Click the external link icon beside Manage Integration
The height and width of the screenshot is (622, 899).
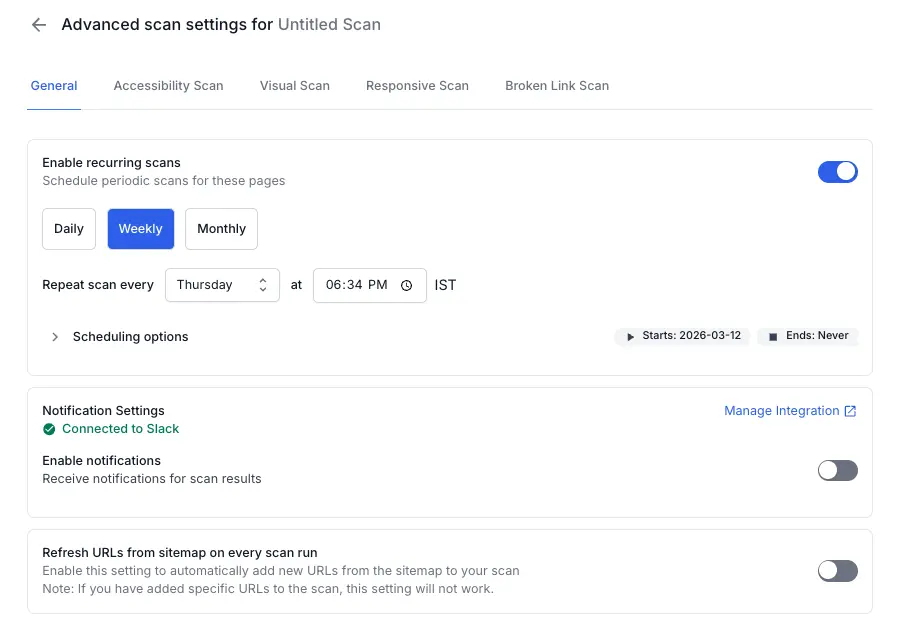click(x=850, y=411)
